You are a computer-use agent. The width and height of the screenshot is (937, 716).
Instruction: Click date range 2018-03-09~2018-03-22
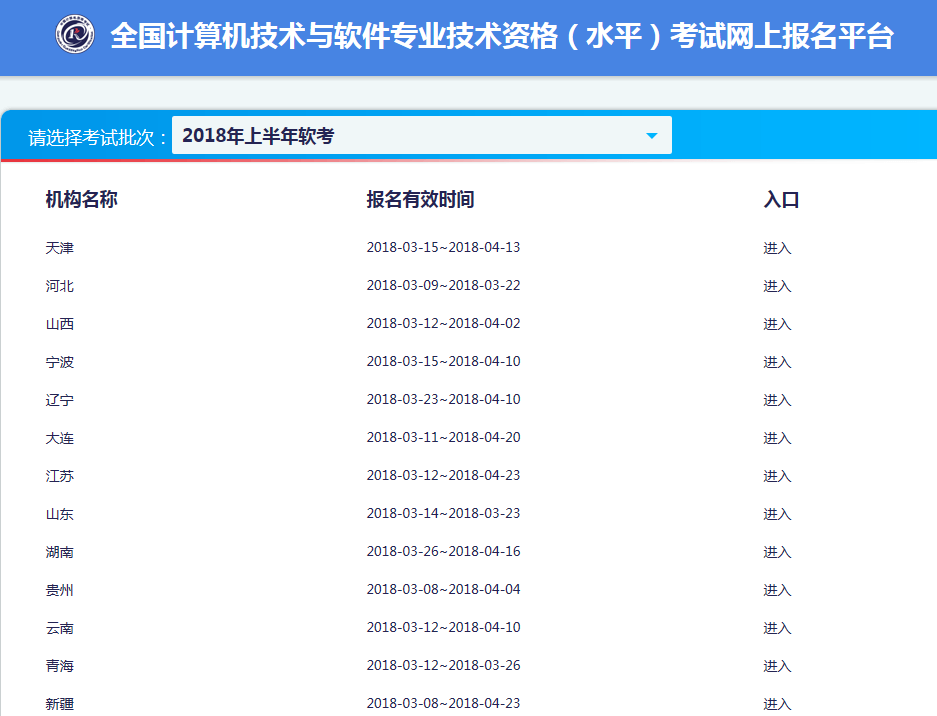(x=443, y=286)
